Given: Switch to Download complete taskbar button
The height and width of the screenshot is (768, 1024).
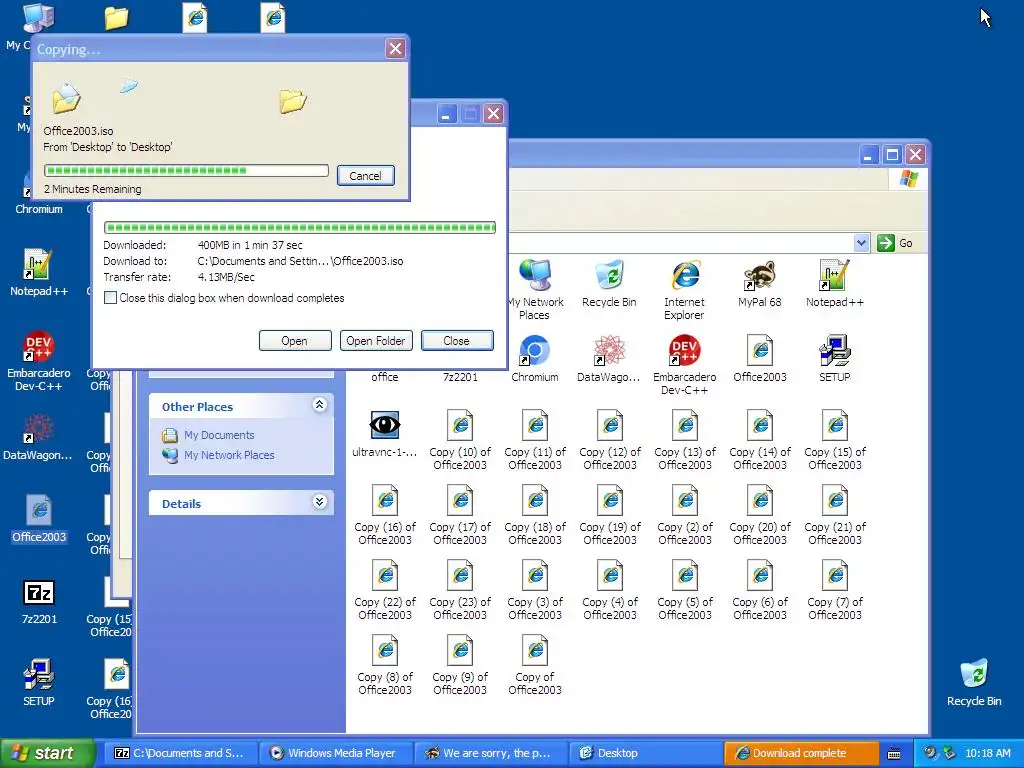Looking at the screenshot, I should pos(801,753).
